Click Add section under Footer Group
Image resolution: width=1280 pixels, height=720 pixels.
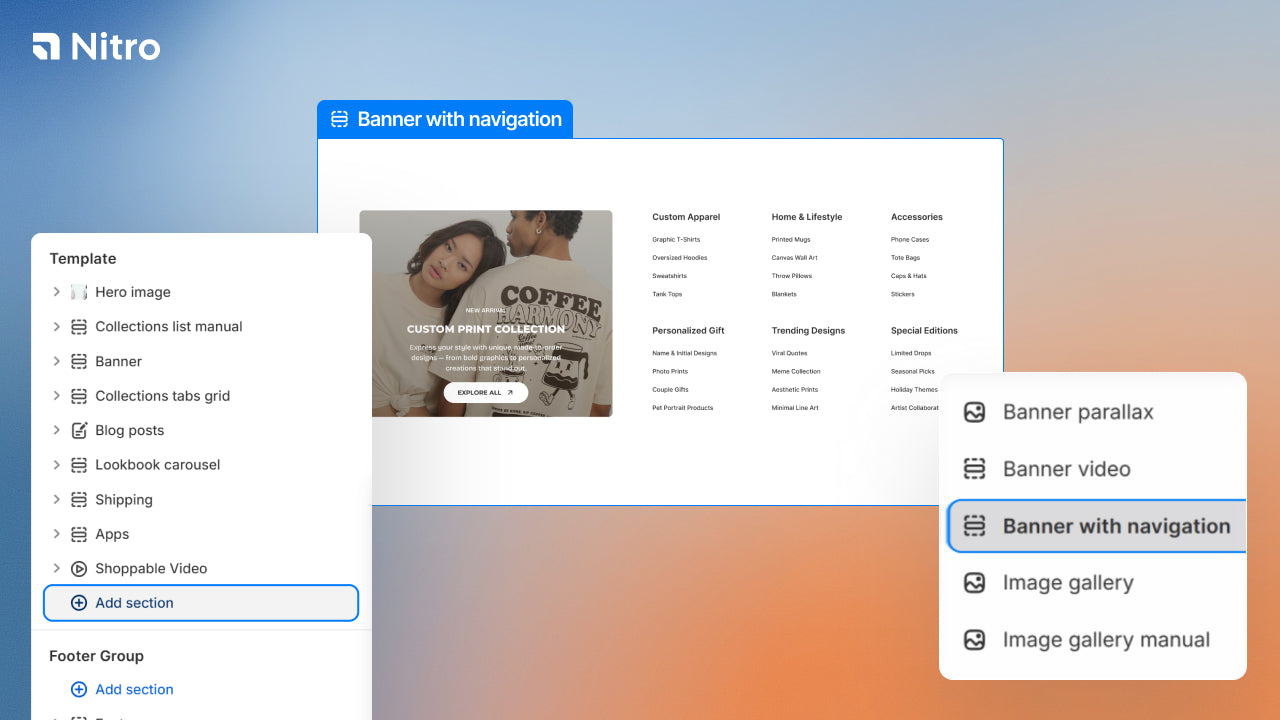click(x=134, y=689)
